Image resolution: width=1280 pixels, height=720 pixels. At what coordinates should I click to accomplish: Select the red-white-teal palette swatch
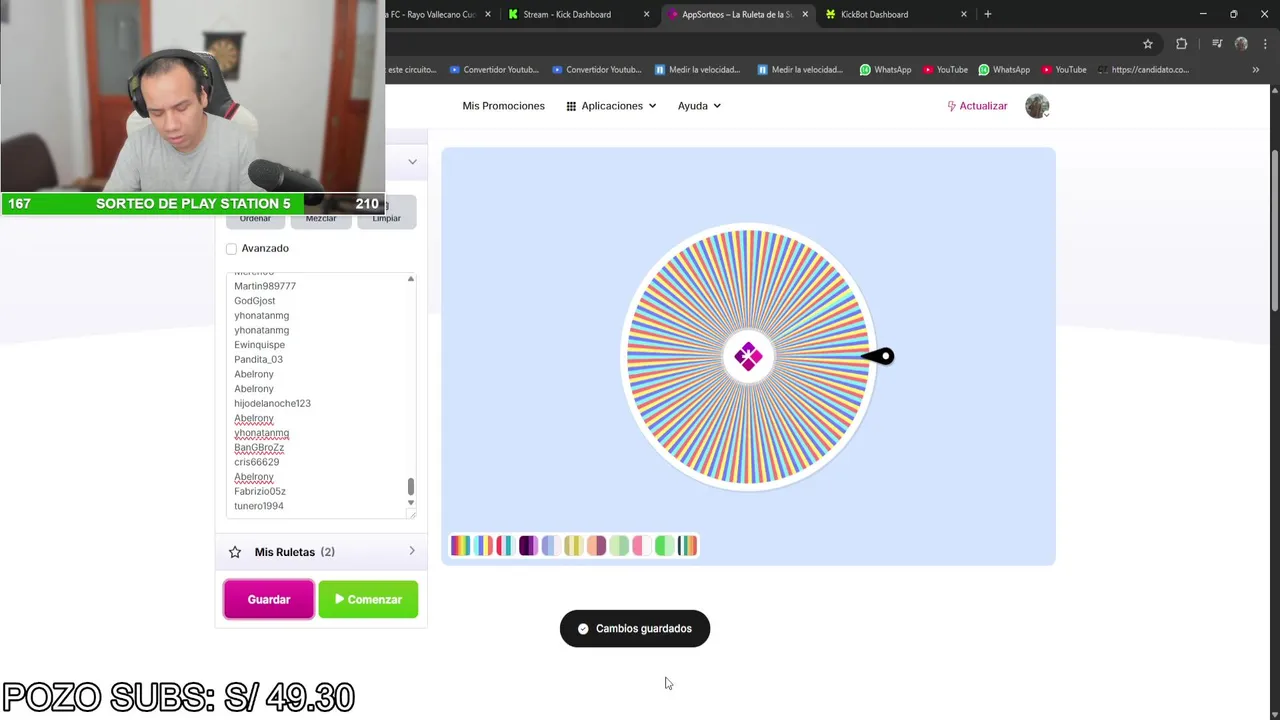(x=505, y=546)
